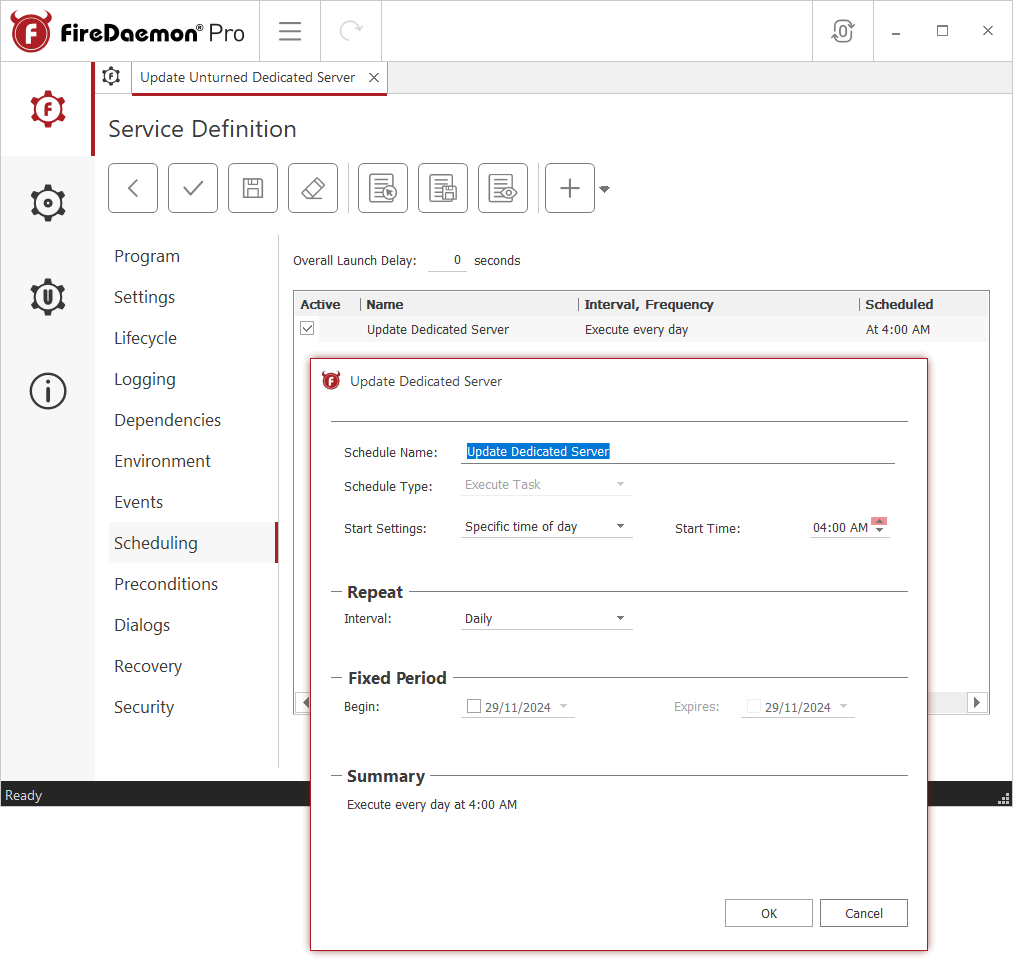
Task: Click OK in schedule dialog
Action: point(769,913)
